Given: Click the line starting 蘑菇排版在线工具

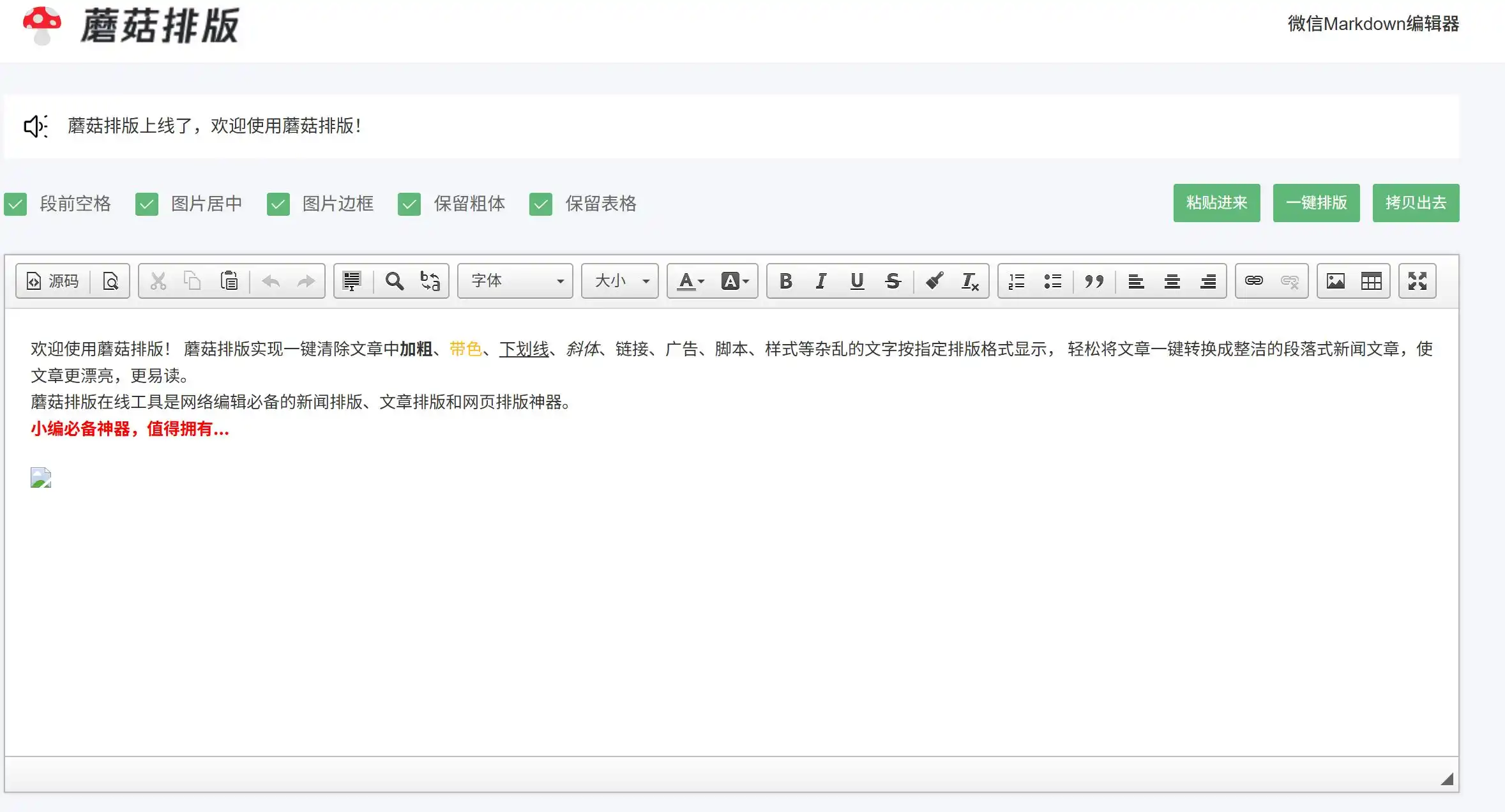Looking at the screenshot, I should [301, 402].
